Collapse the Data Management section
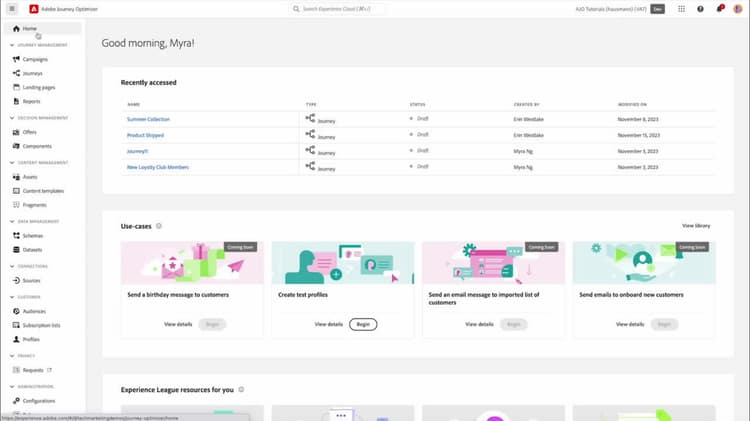Screen dimensions: 750x421 (x=12, y=222)
